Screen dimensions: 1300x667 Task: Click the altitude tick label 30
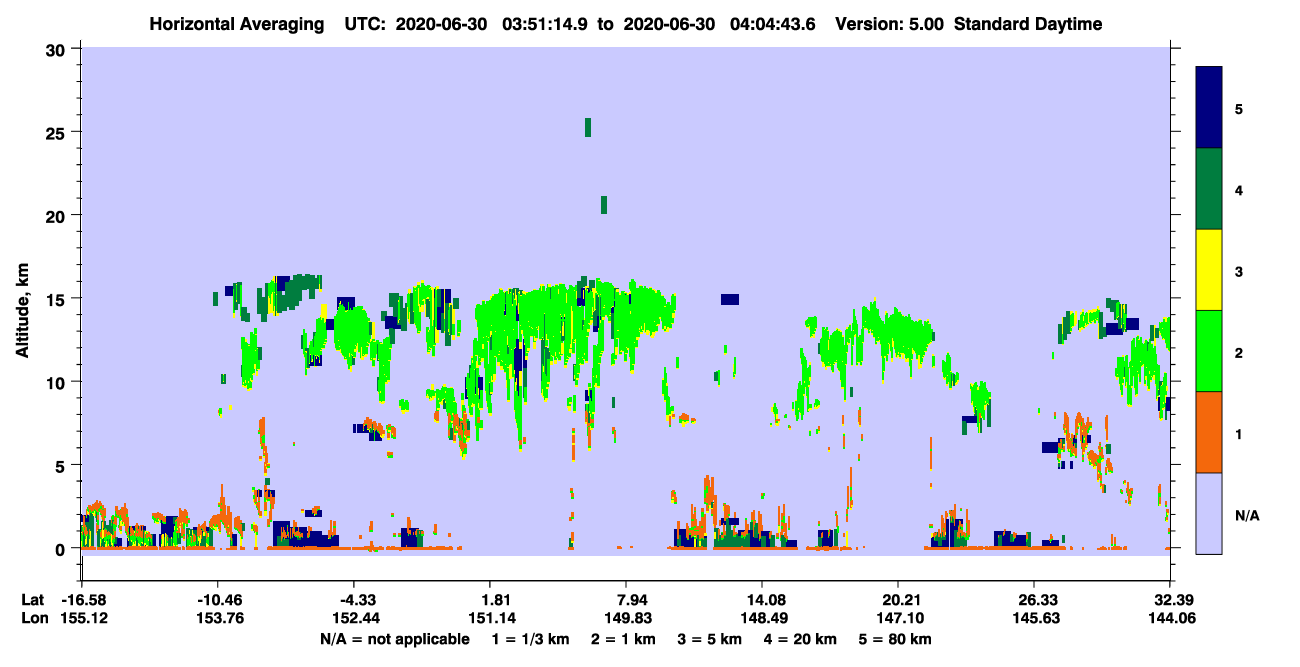57,49
